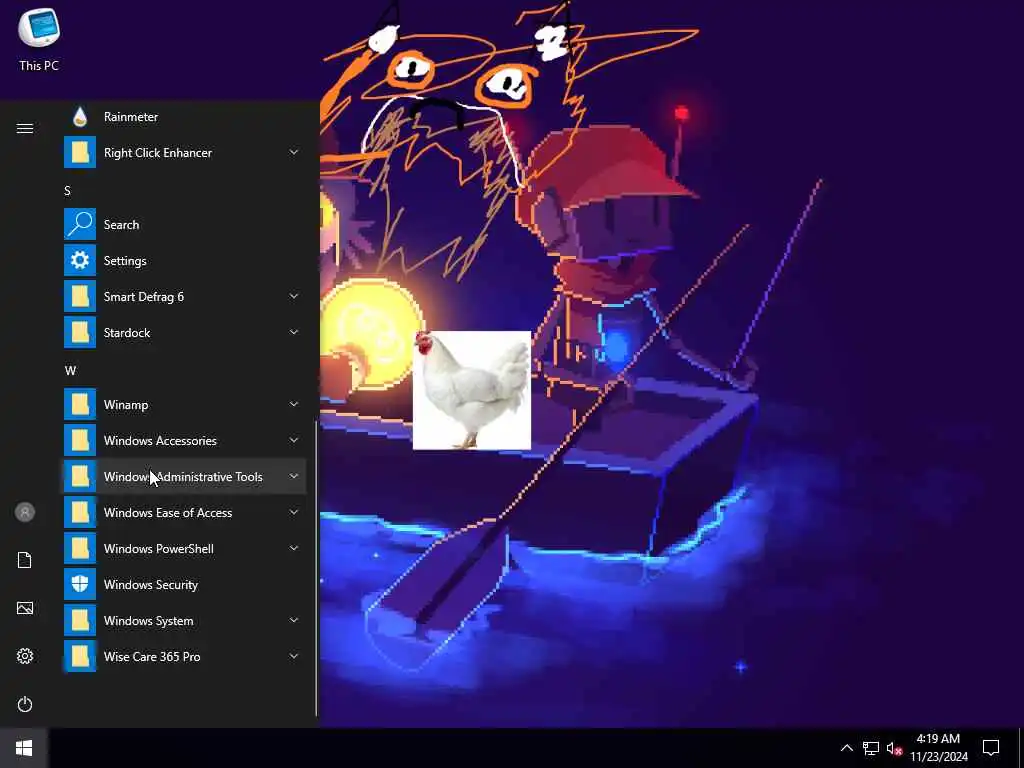
Task: Expand the Winamp folder chevron
Action: click(x=294, y=404)
